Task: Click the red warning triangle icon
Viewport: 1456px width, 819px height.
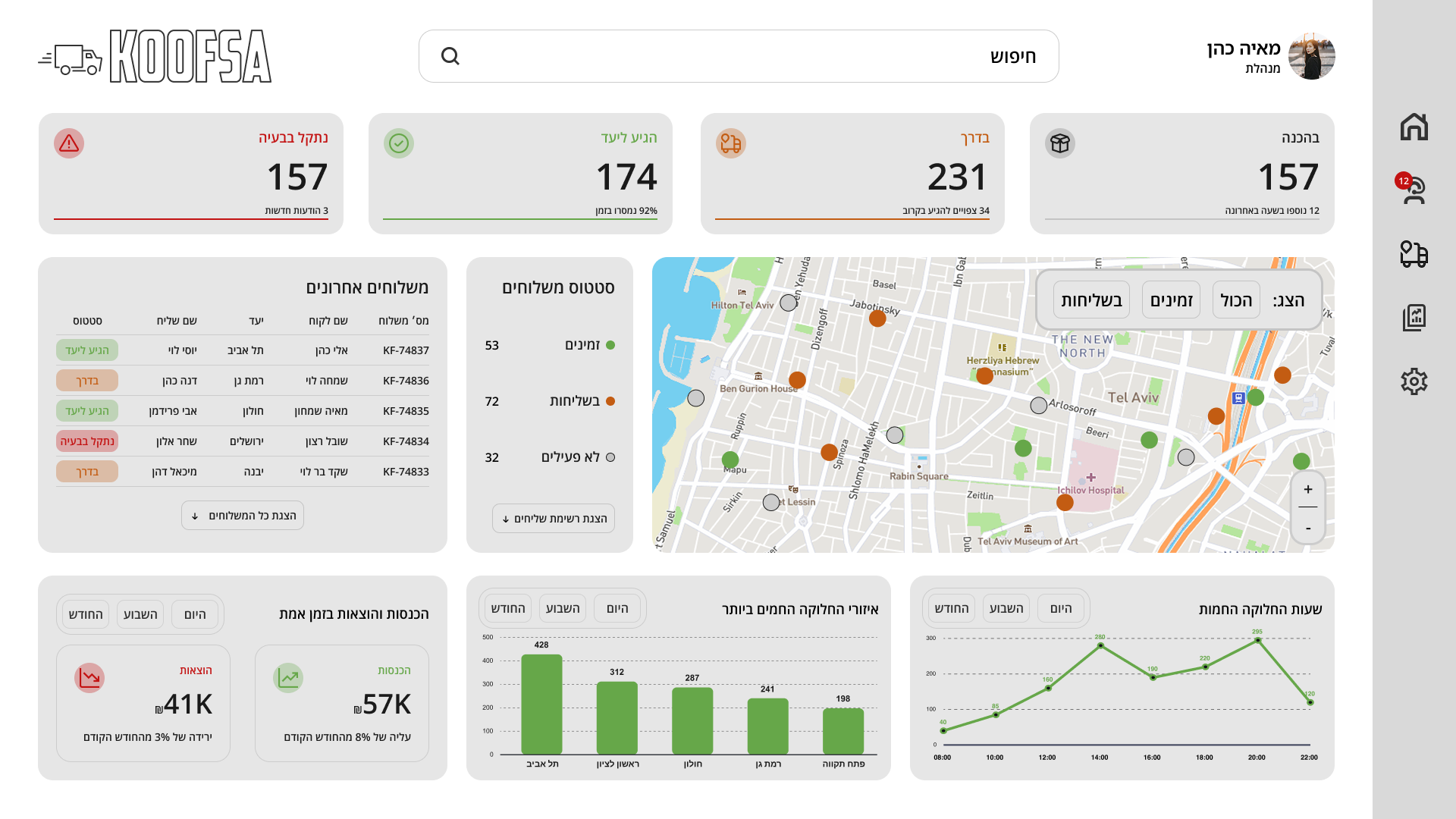Action: [69, 143]
